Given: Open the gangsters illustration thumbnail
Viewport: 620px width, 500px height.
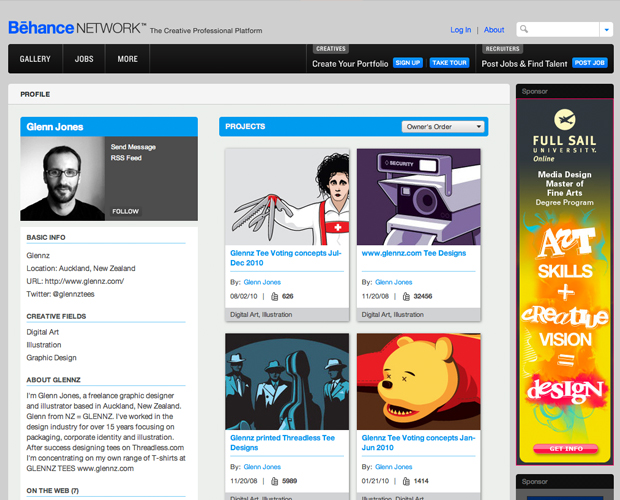Looking at the screenshot, I should click(287, 381).
